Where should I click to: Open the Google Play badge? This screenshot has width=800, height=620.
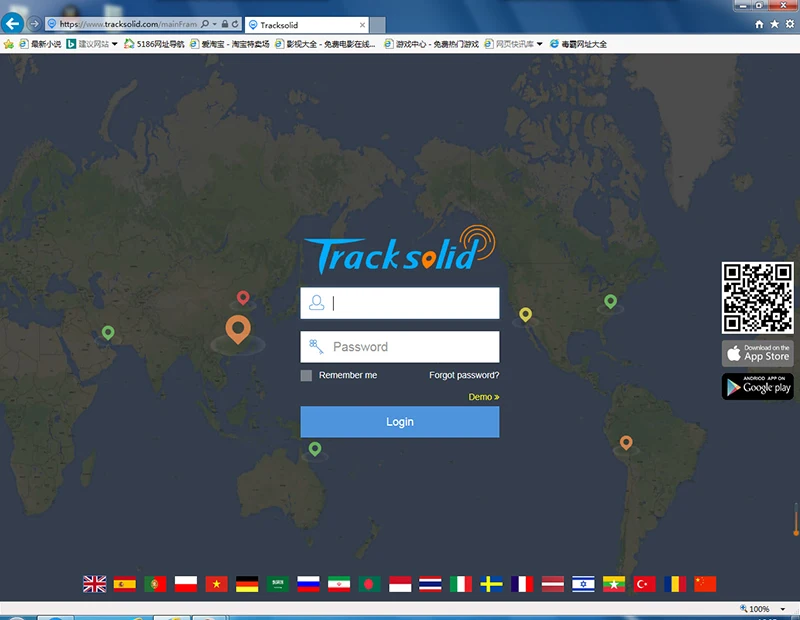pos(758,386)
